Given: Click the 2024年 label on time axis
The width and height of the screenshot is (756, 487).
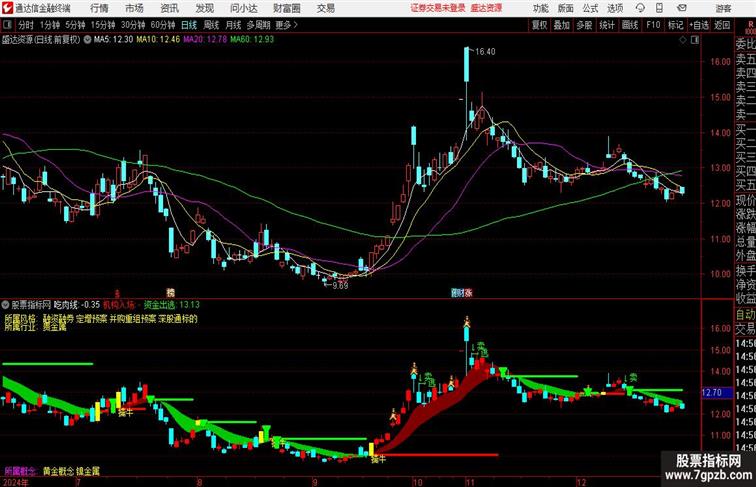Looking at the screenshot, I should (15, 482).
